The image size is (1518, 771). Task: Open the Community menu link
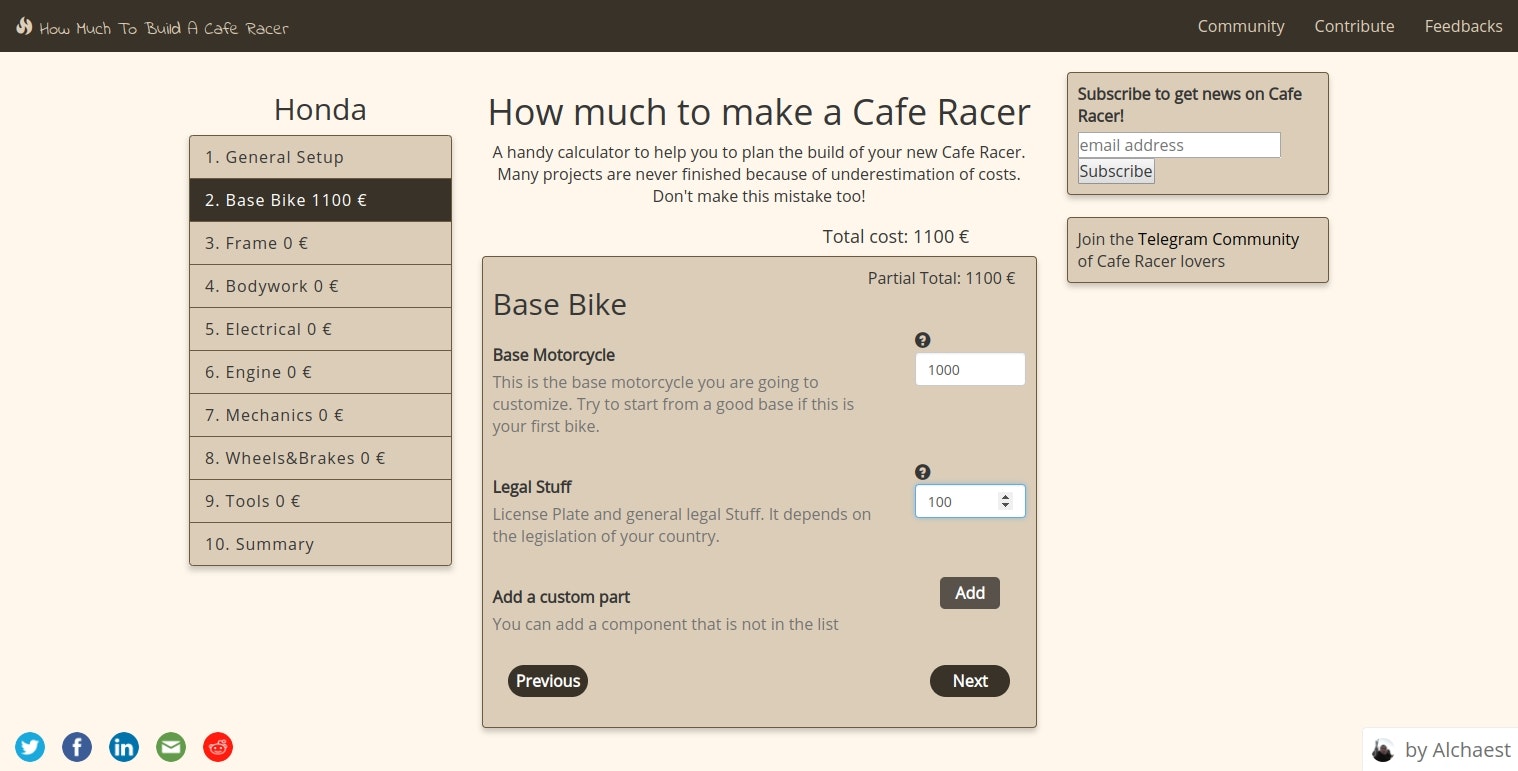click(x=1241, y=26)
